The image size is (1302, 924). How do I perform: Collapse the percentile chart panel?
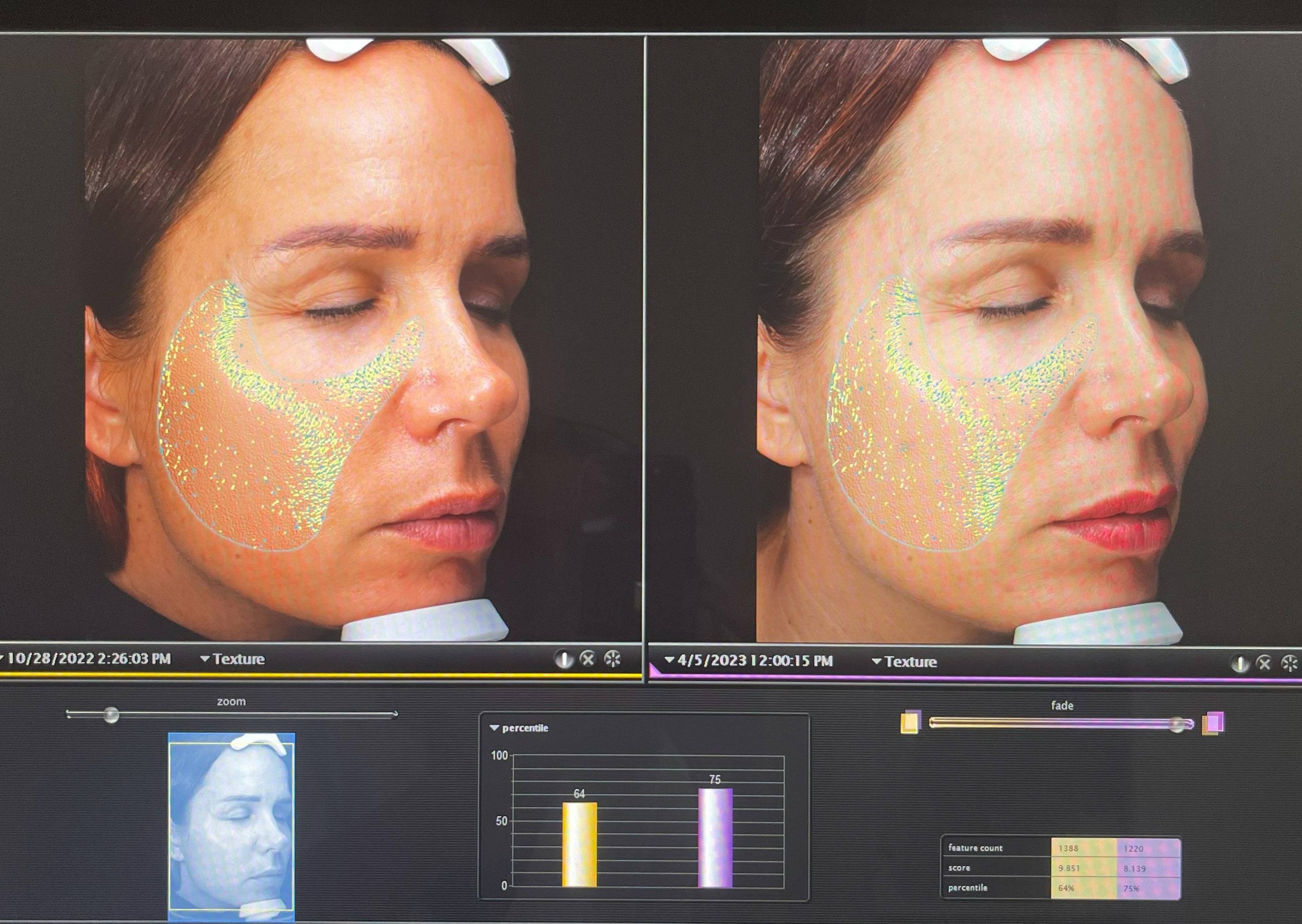click(494, 728)
